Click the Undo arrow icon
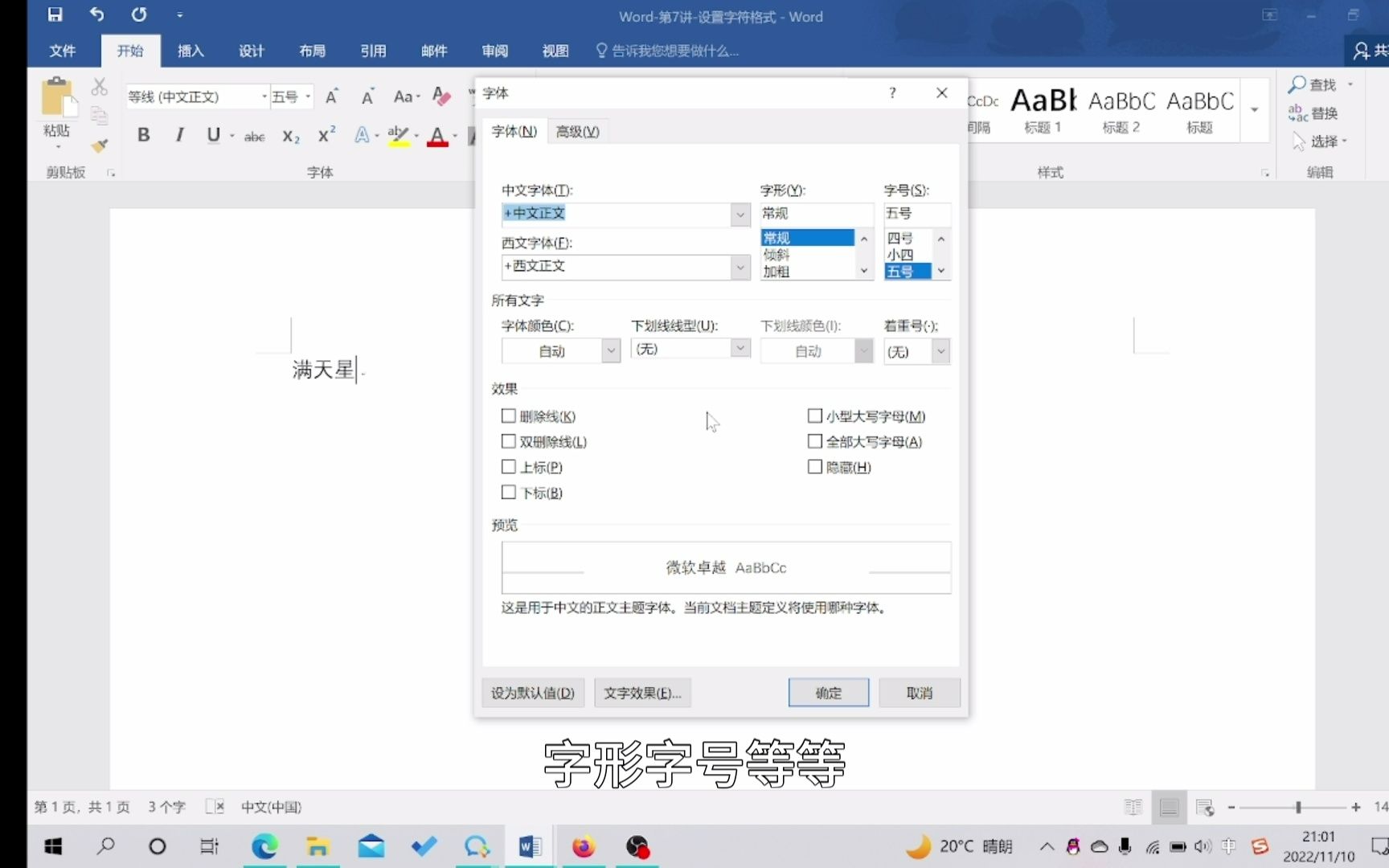The height and width of the screenshot is (868, 1389). tap(96, 14)
